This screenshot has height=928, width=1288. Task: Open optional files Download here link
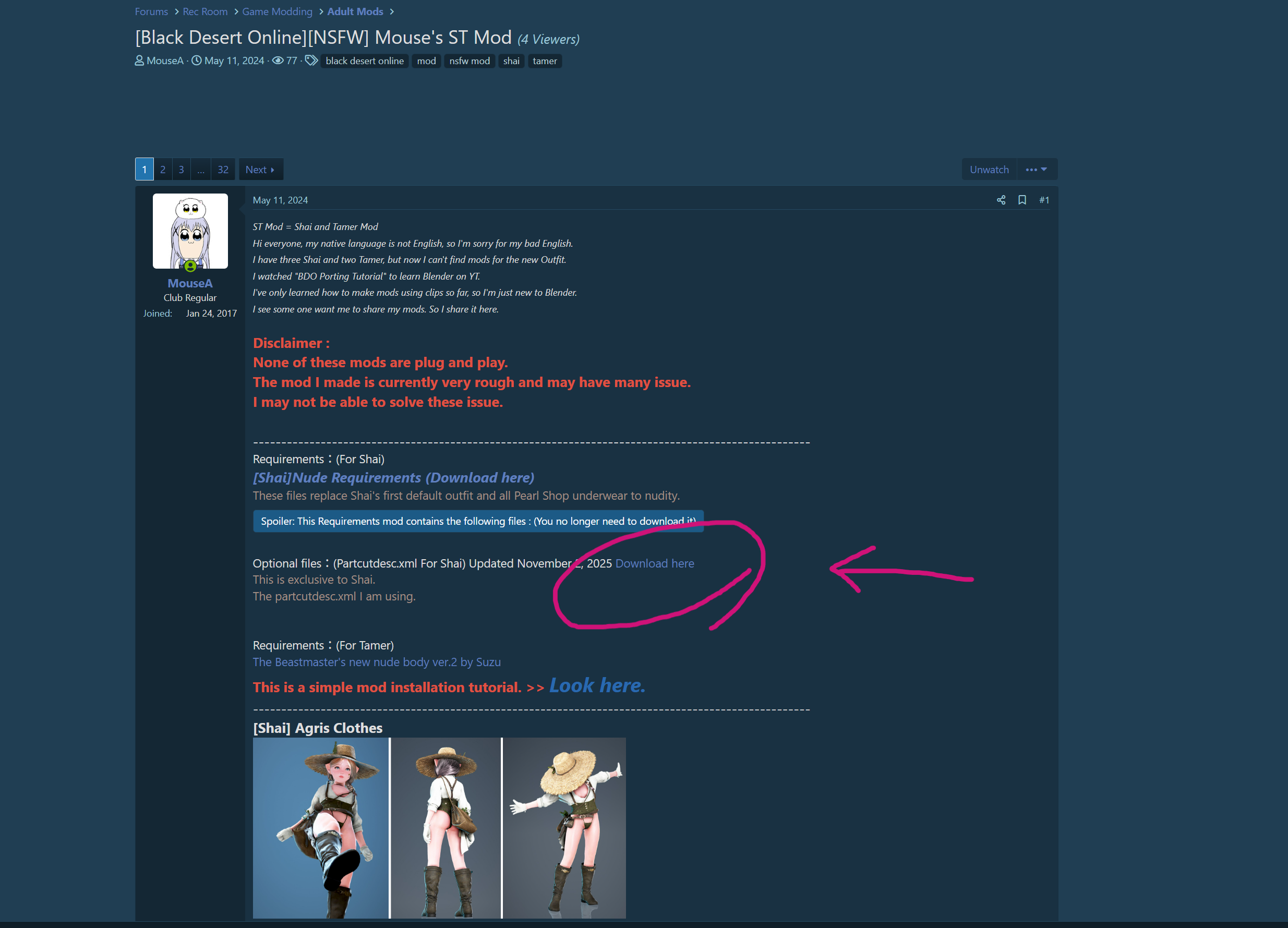(654, 563)
